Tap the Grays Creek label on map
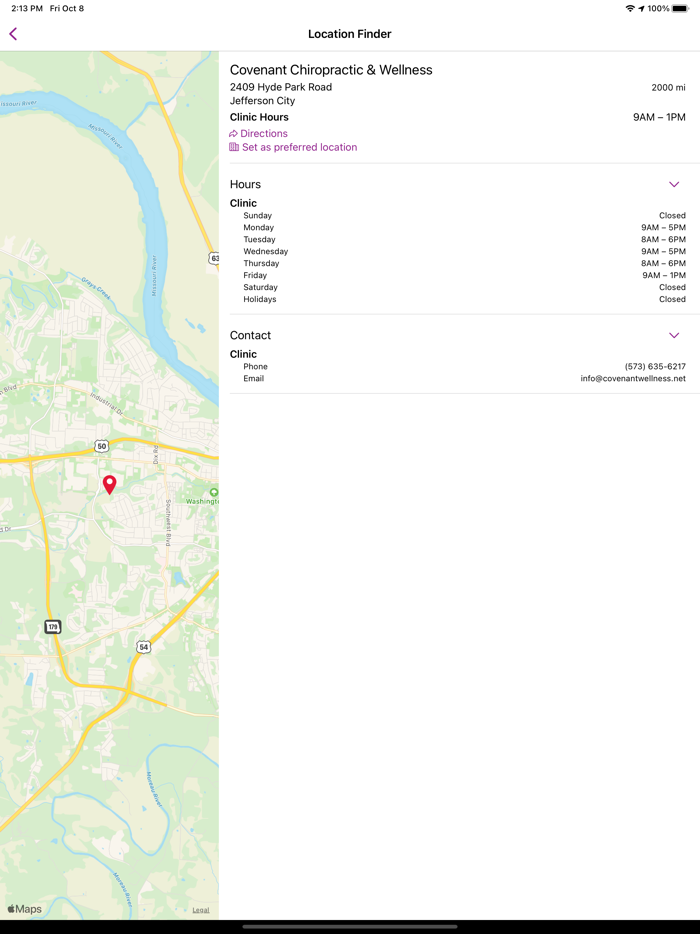Viewport: 700px width, 934px height. coord(97,289)
